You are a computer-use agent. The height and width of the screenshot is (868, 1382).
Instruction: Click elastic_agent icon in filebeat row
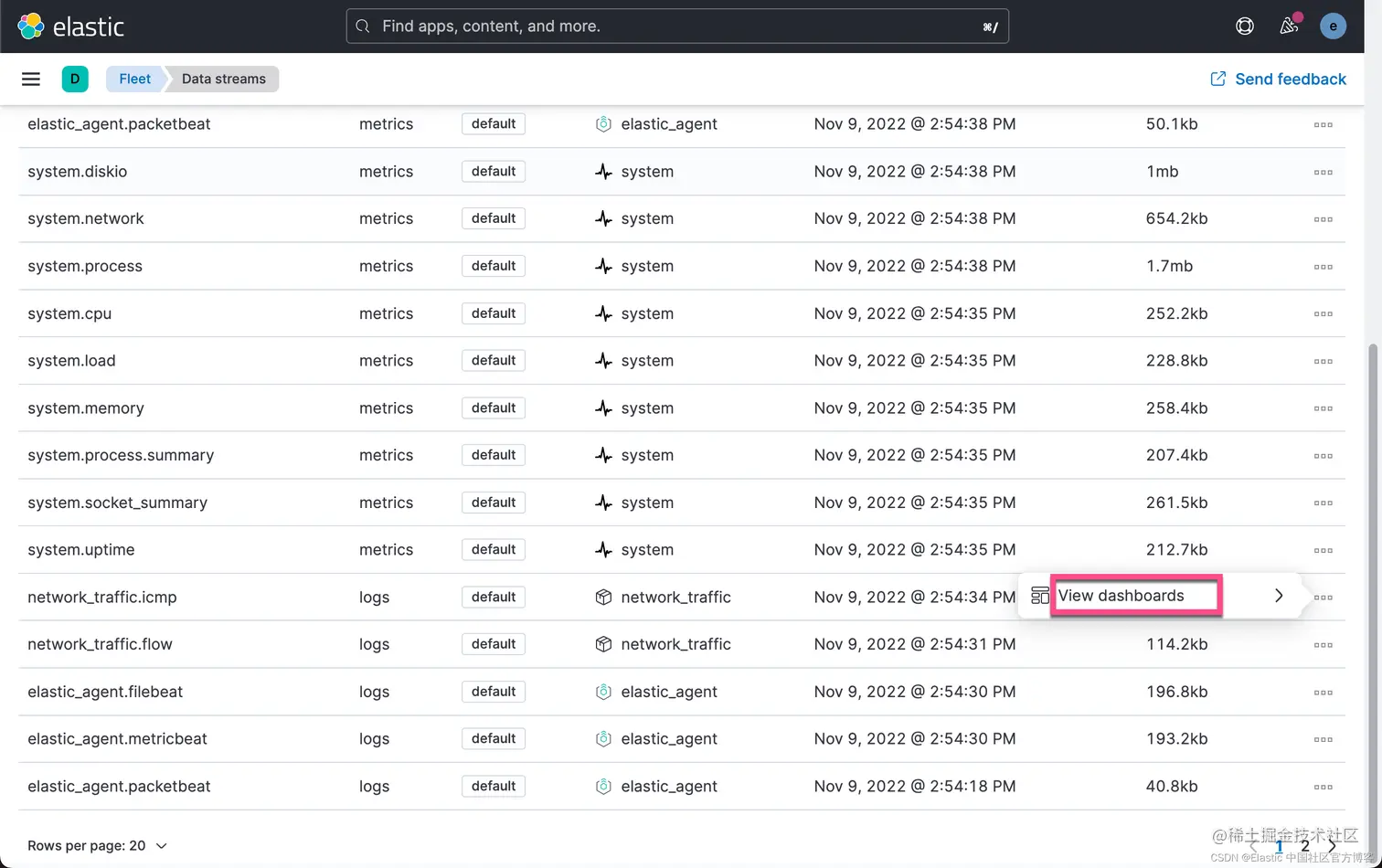coord(603,692)
